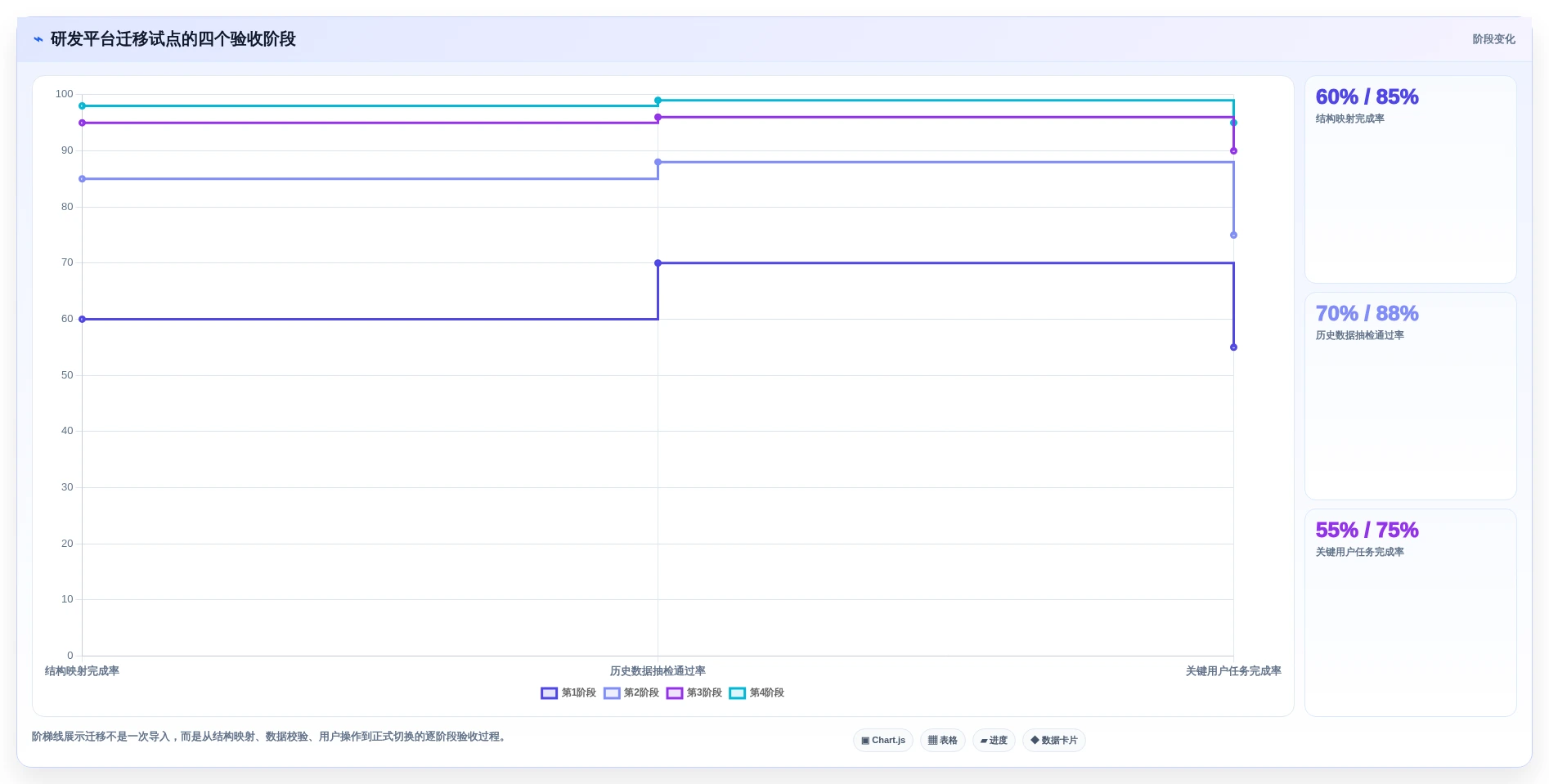Image resolution: width=1549 pixels, height=784 pixels.
Task: Click 第4阶段 middle point at 99
Action: [x=658, y=101]
